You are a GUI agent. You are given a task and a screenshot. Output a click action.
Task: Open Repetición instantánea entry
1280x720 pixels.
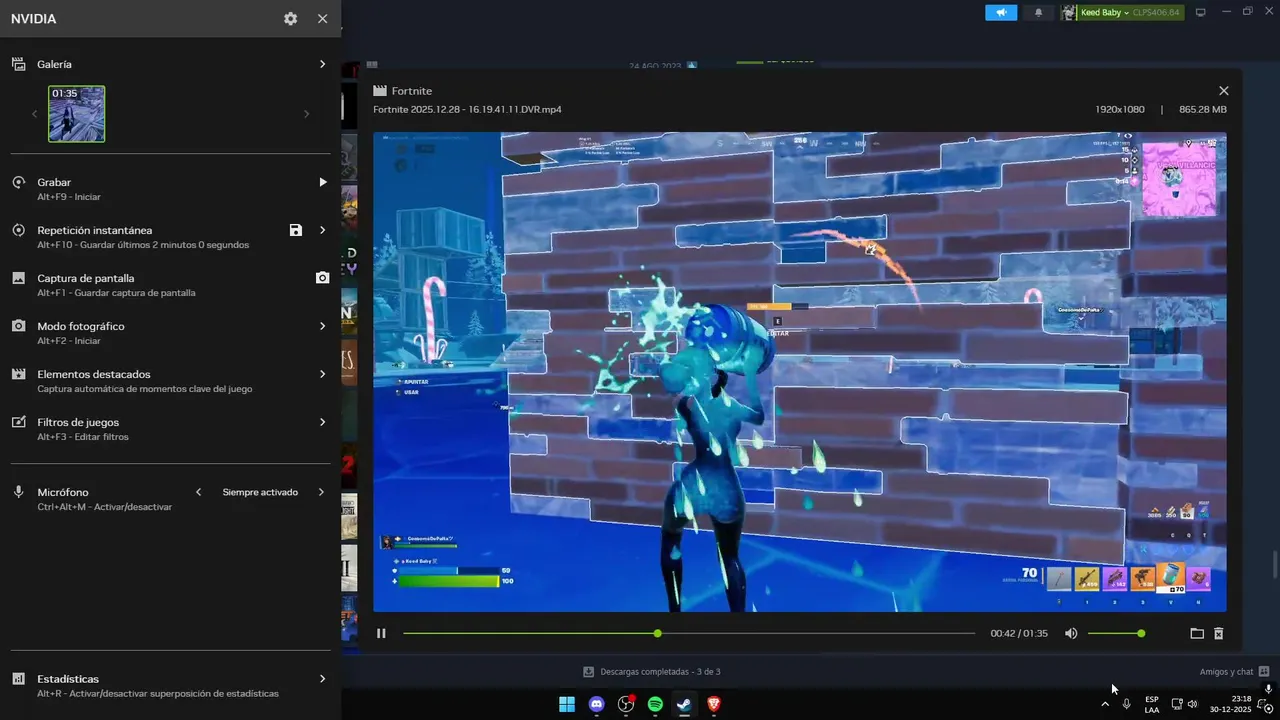(170, 237)
